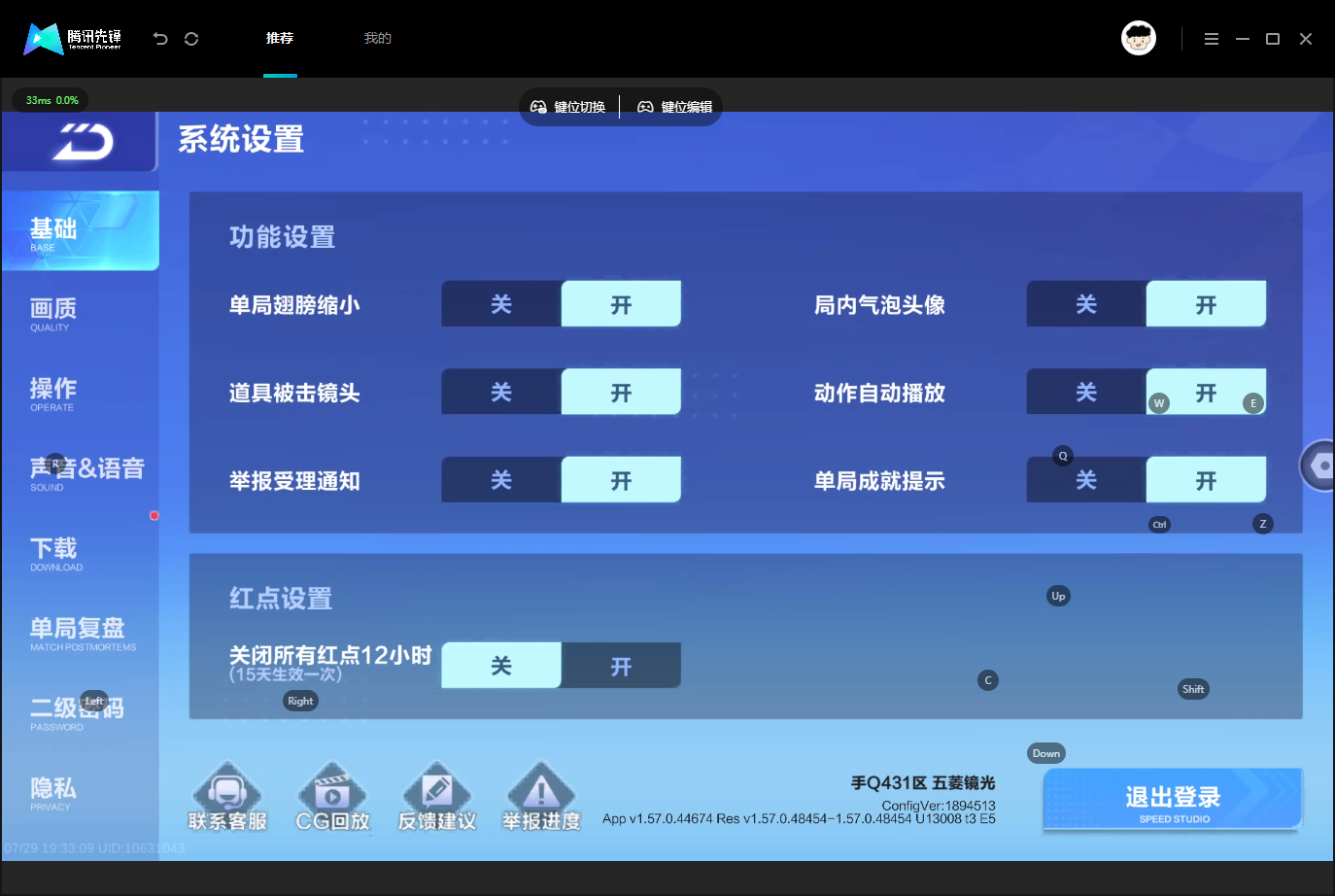
Task: Switch to the 推荐 tab
Action: 280,39
